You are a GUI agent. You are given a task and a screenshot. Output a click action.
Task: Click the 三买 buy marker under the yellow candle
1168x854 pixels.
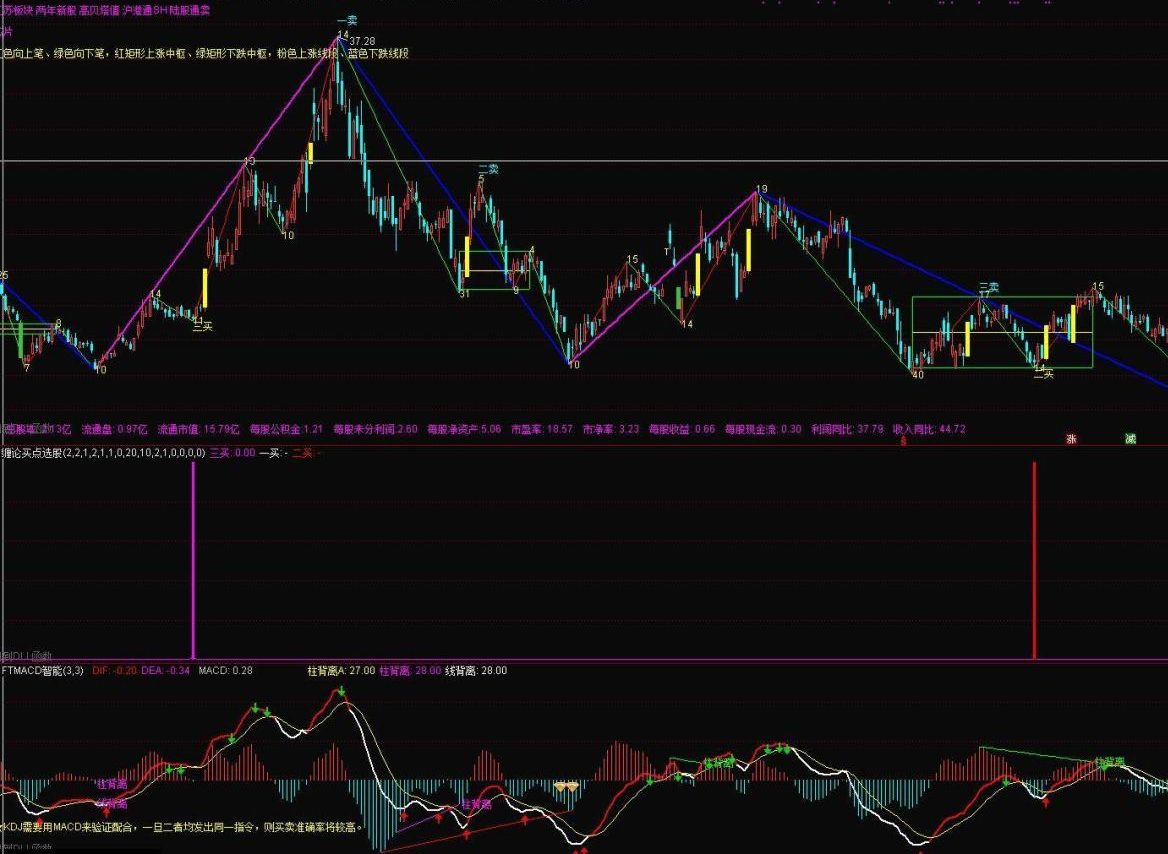click(x=203, y=325)
